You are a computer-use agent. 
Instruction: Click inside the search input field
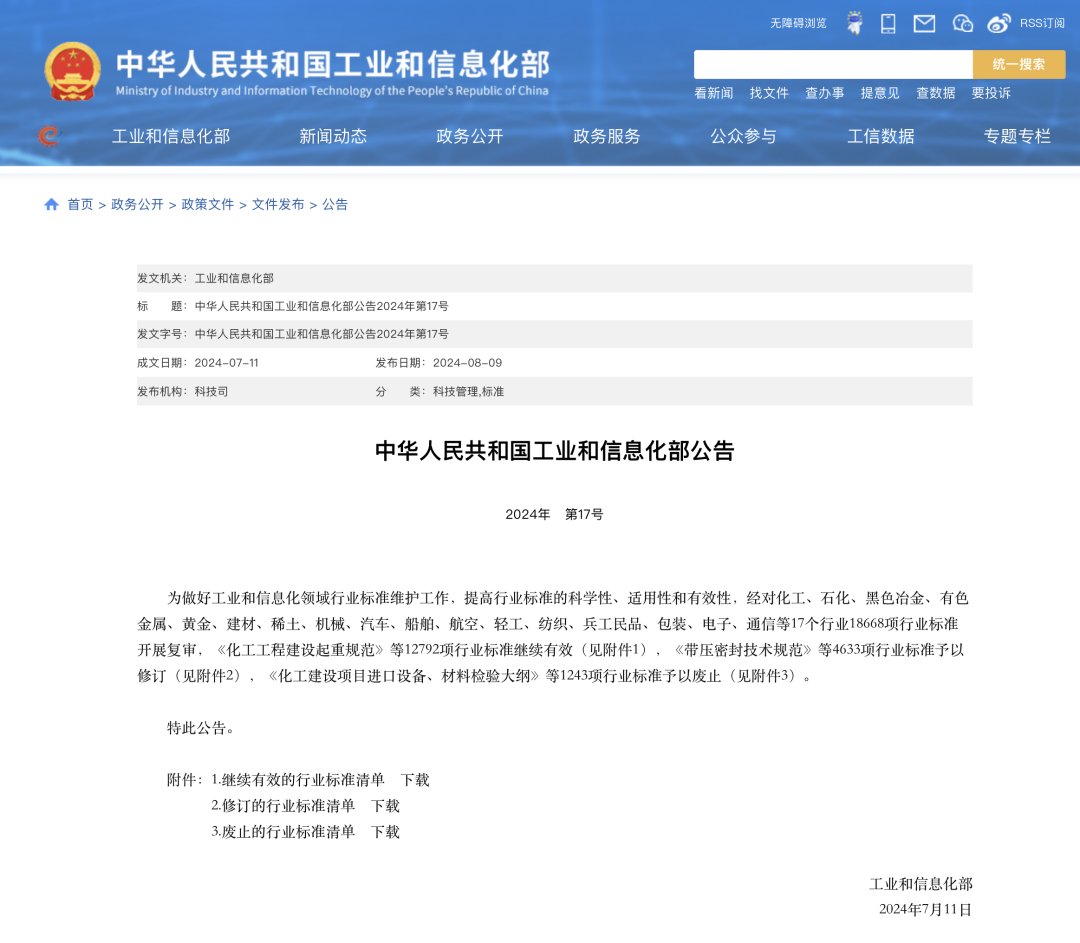pos(830,63)
